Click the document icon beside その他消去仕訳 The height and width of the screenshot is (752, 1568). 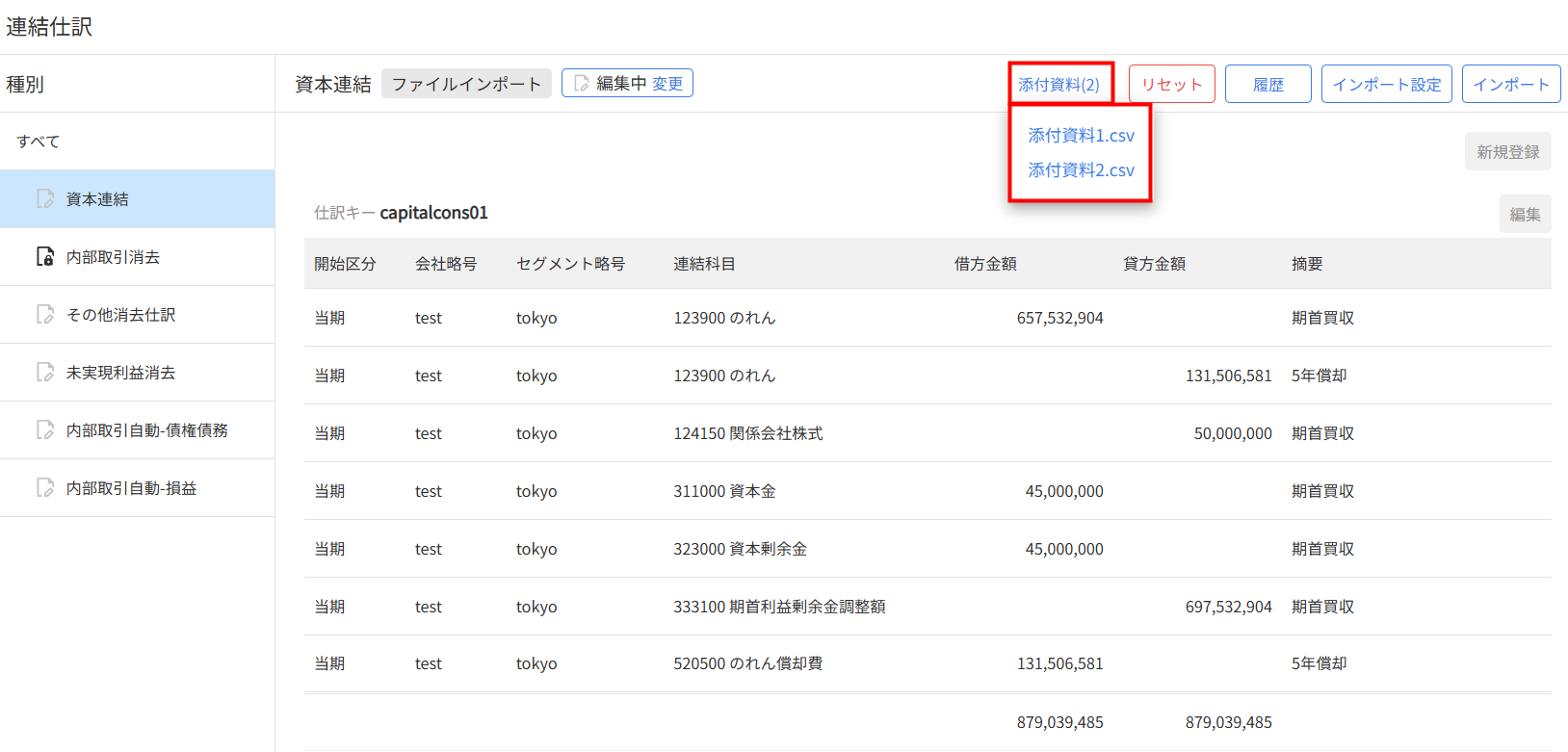coord(45,315)
